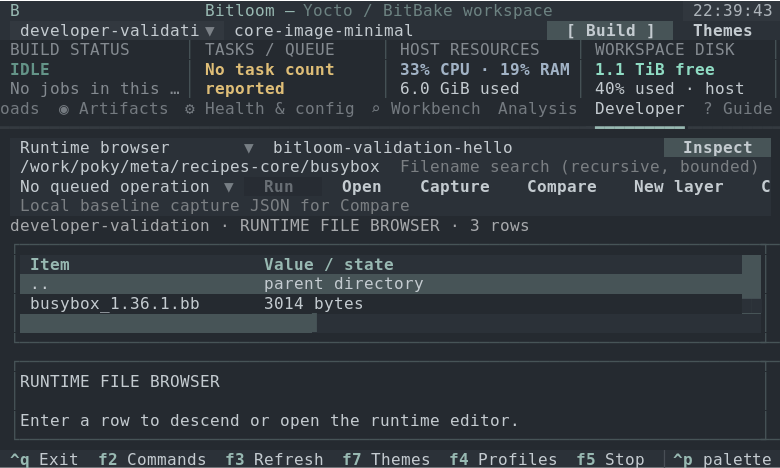Click the '3014 bytes' cell
Screen dimensions: 780x468
[313, 303]
